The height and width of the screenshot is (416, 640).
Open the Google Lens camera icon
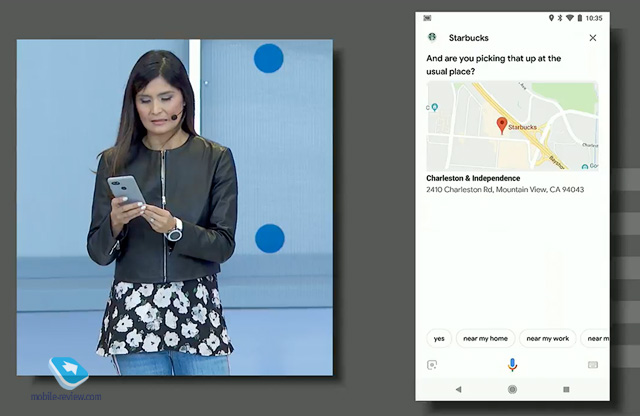[x=432, y=365]
